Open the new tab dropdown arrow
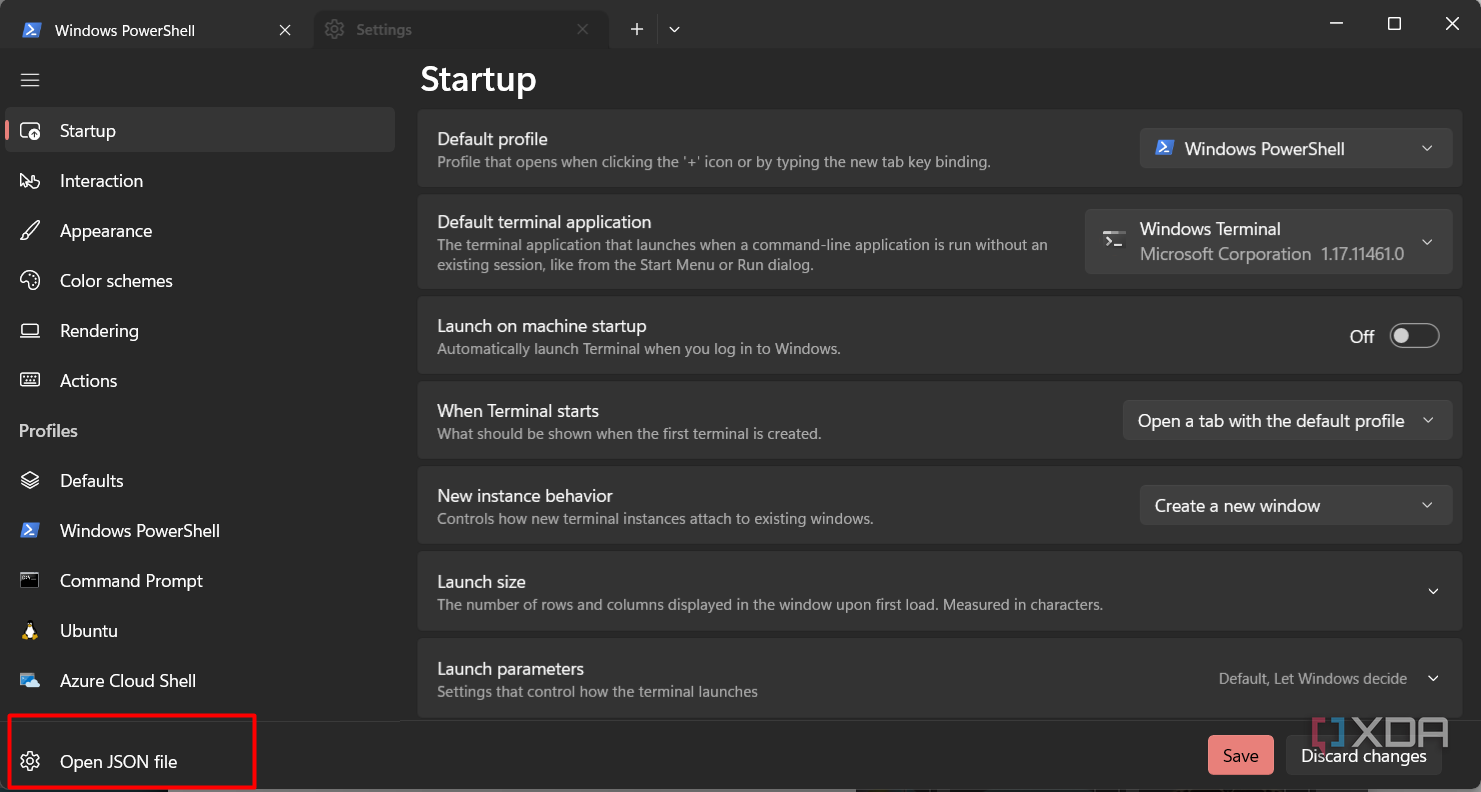This screenshot has width=1481, height=792. (674, 30)
